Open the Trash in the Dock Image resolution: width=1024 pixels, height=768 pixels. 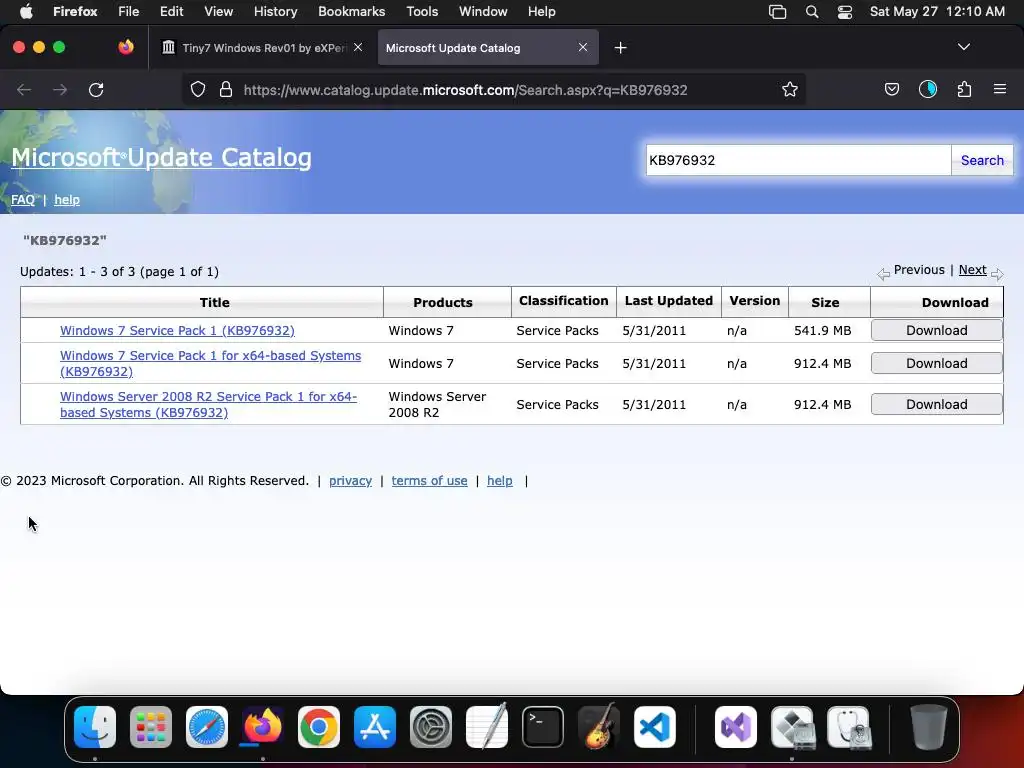point(929,727)
